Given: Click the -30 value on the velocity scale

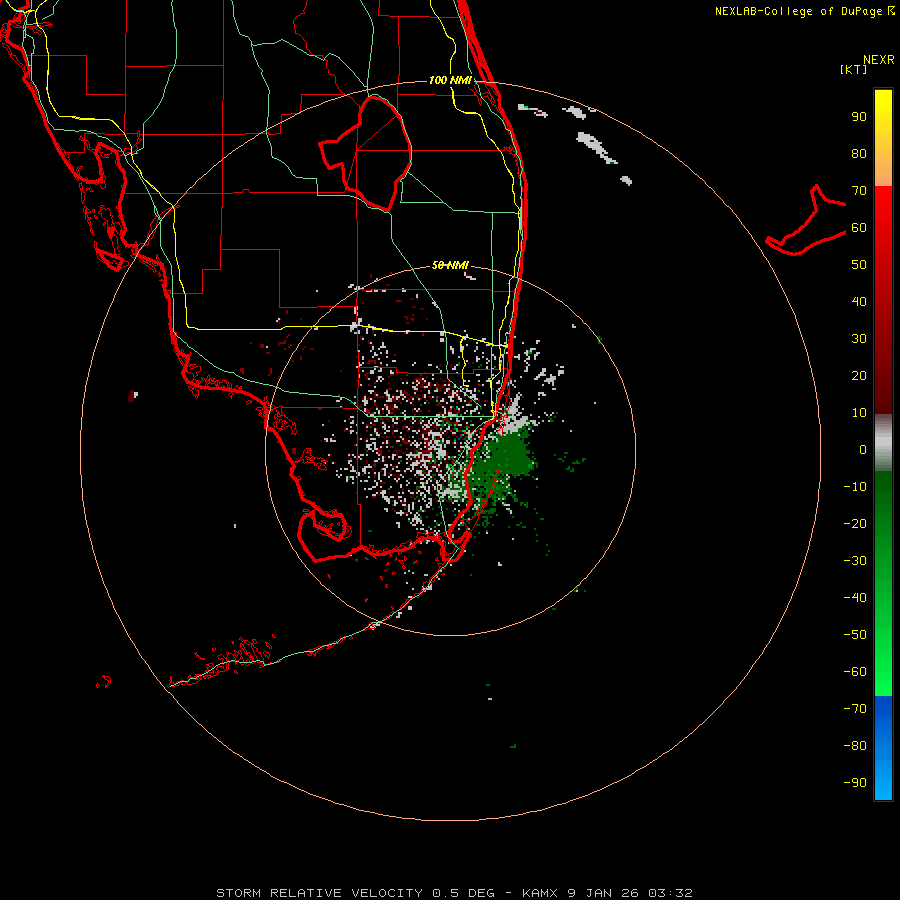Looking at the screenshot, I should (x=855, y=561).
